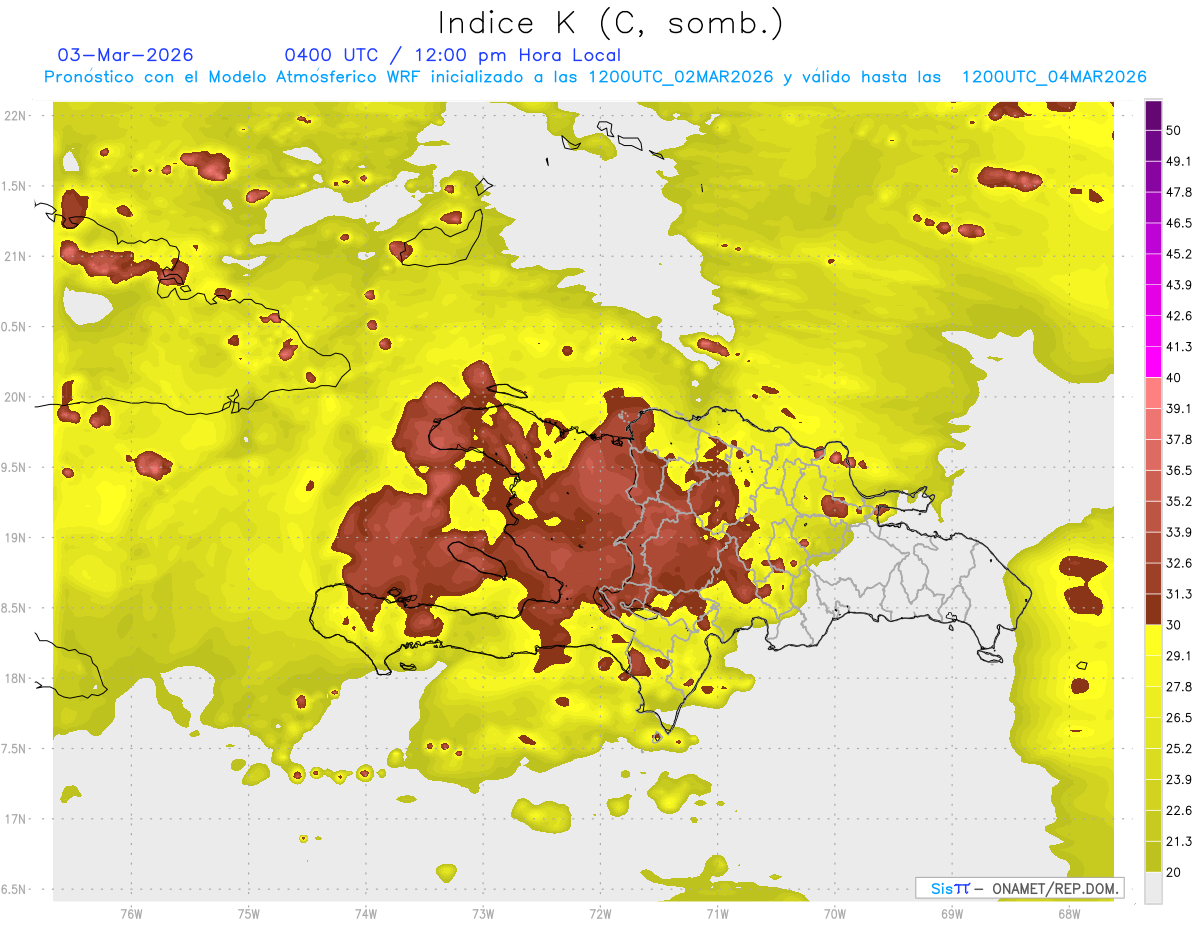This screenshot has height=927, width=1200.
Task: Click the '32.6' colorbar label
Action: (1180, 563)
